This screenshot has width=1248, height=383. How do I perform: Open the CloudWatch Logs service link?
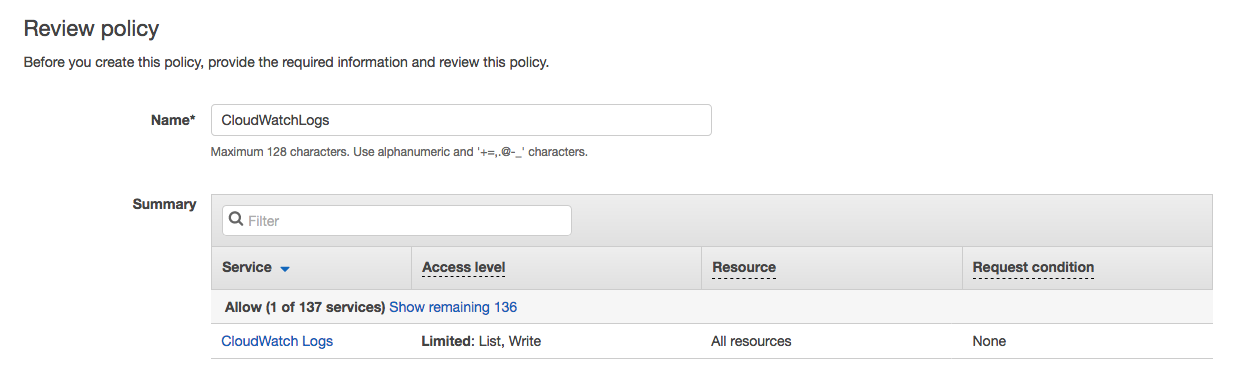277,341
